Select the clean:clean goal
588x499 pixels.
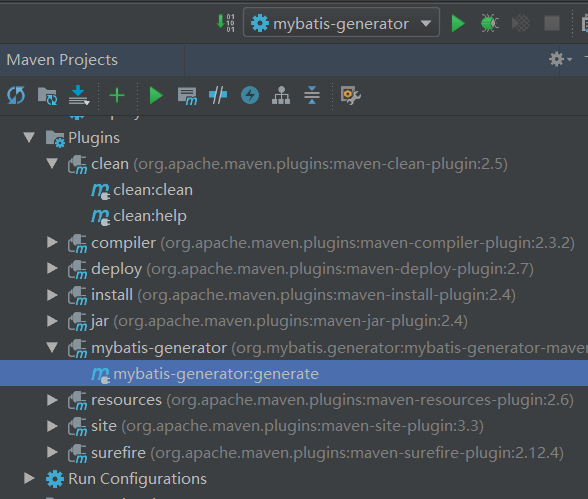click(153, 190)
